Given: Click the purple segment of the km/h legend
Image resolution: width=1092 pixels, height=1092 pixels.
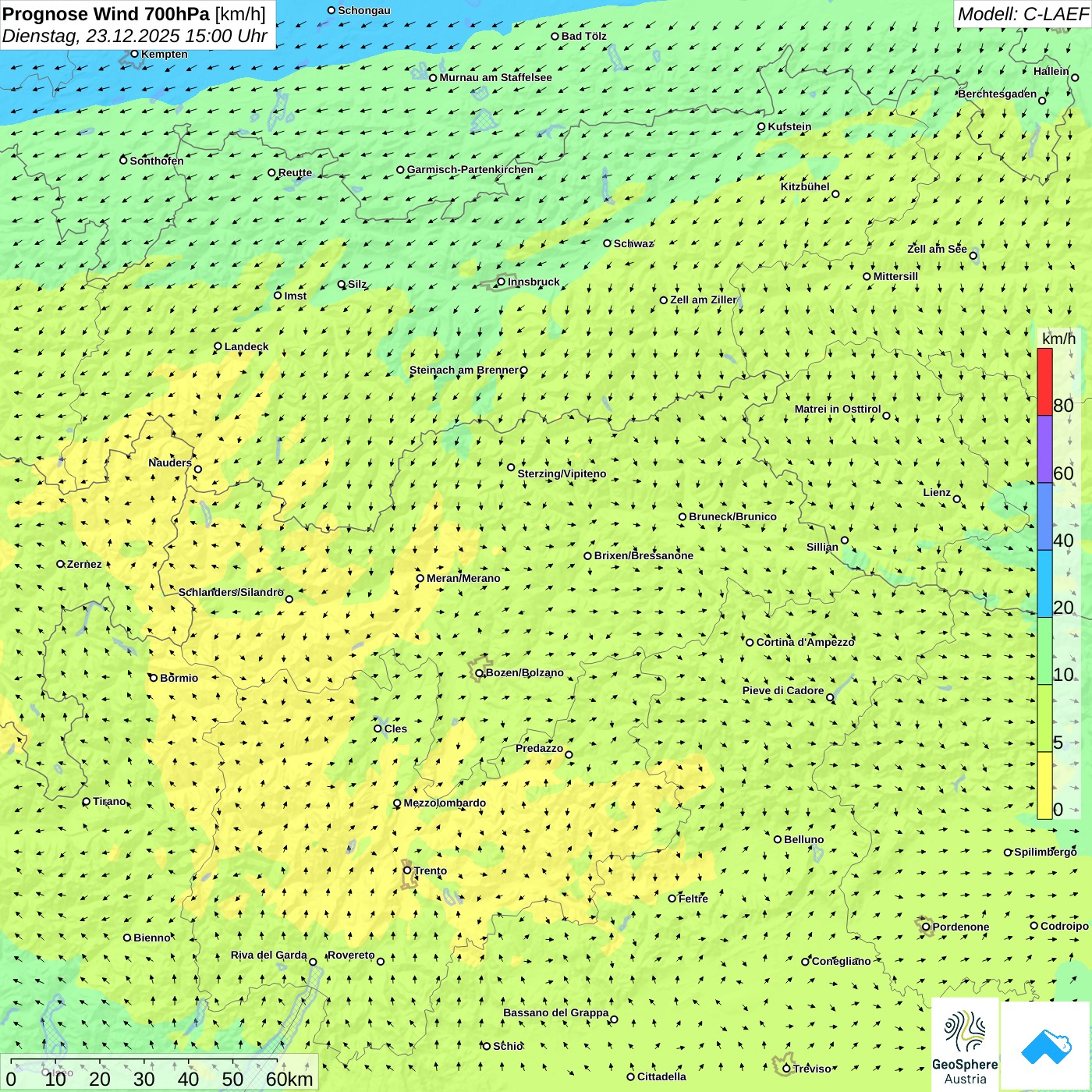Looking at the screenshot, I should (1044, 449).
